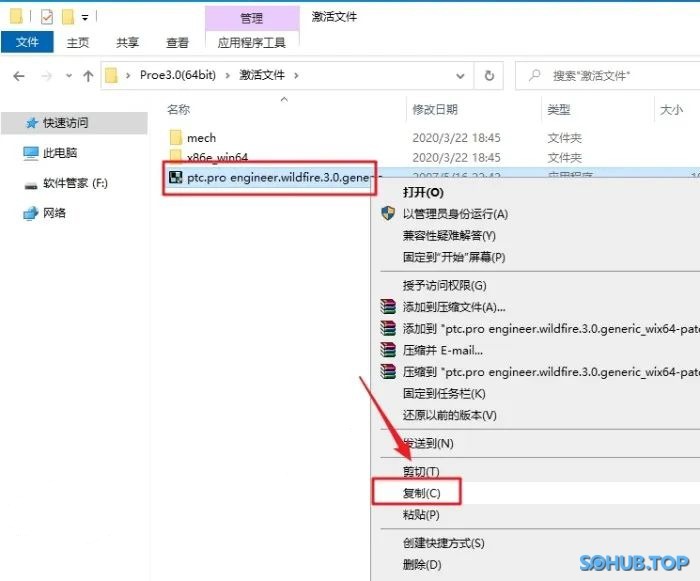Click 激活文件 breadcrumb in address bar
This screenshot has width=700, height=581.
262,75
